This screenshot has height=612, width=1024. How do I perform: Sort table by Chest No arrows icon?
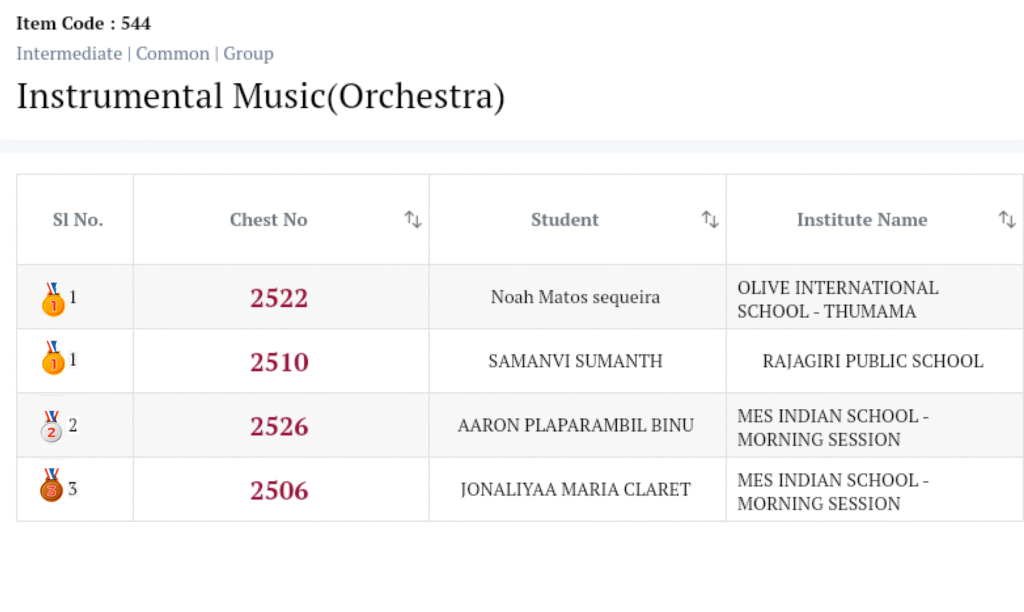[413, 220]
